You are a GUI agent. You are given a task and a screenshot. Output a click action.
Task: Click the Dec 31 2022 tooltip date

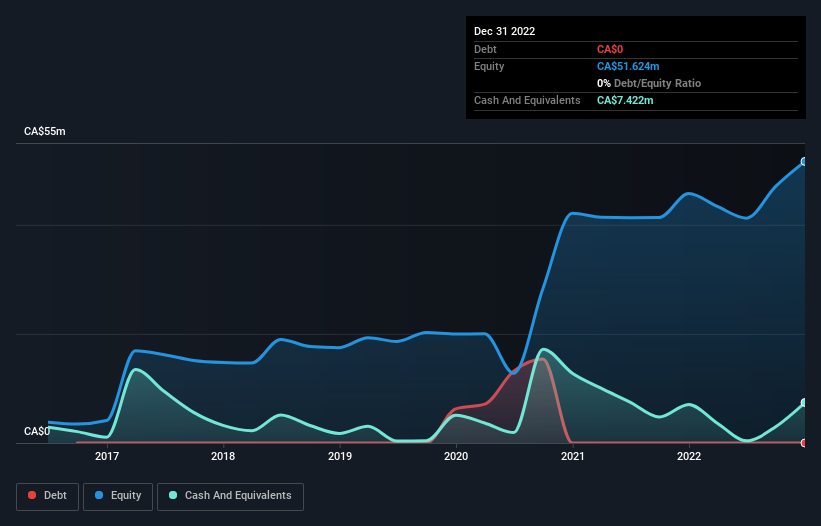pyautogui.click(x=504, y=31)
